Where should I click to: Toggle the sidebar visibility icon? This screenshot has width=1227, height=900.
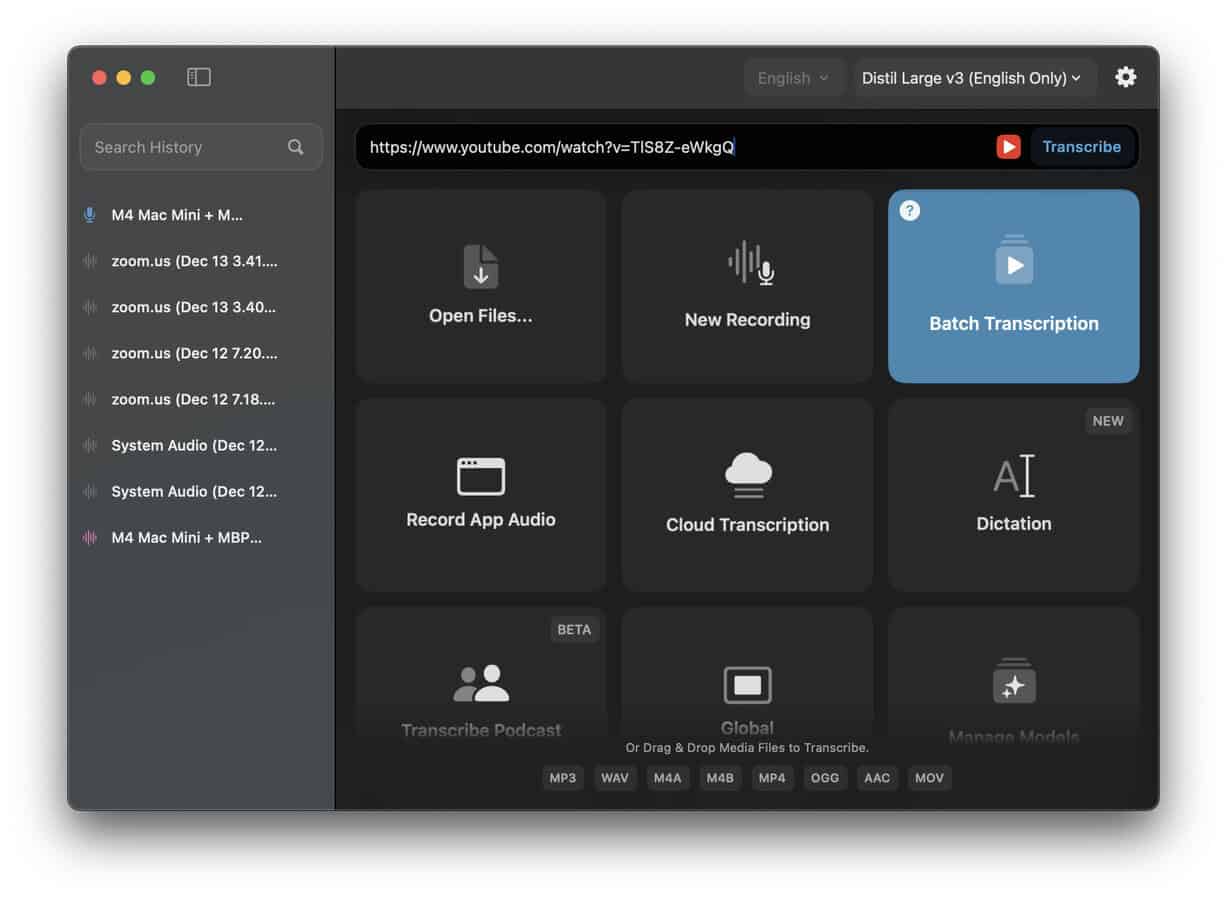[x=199, y=77]
